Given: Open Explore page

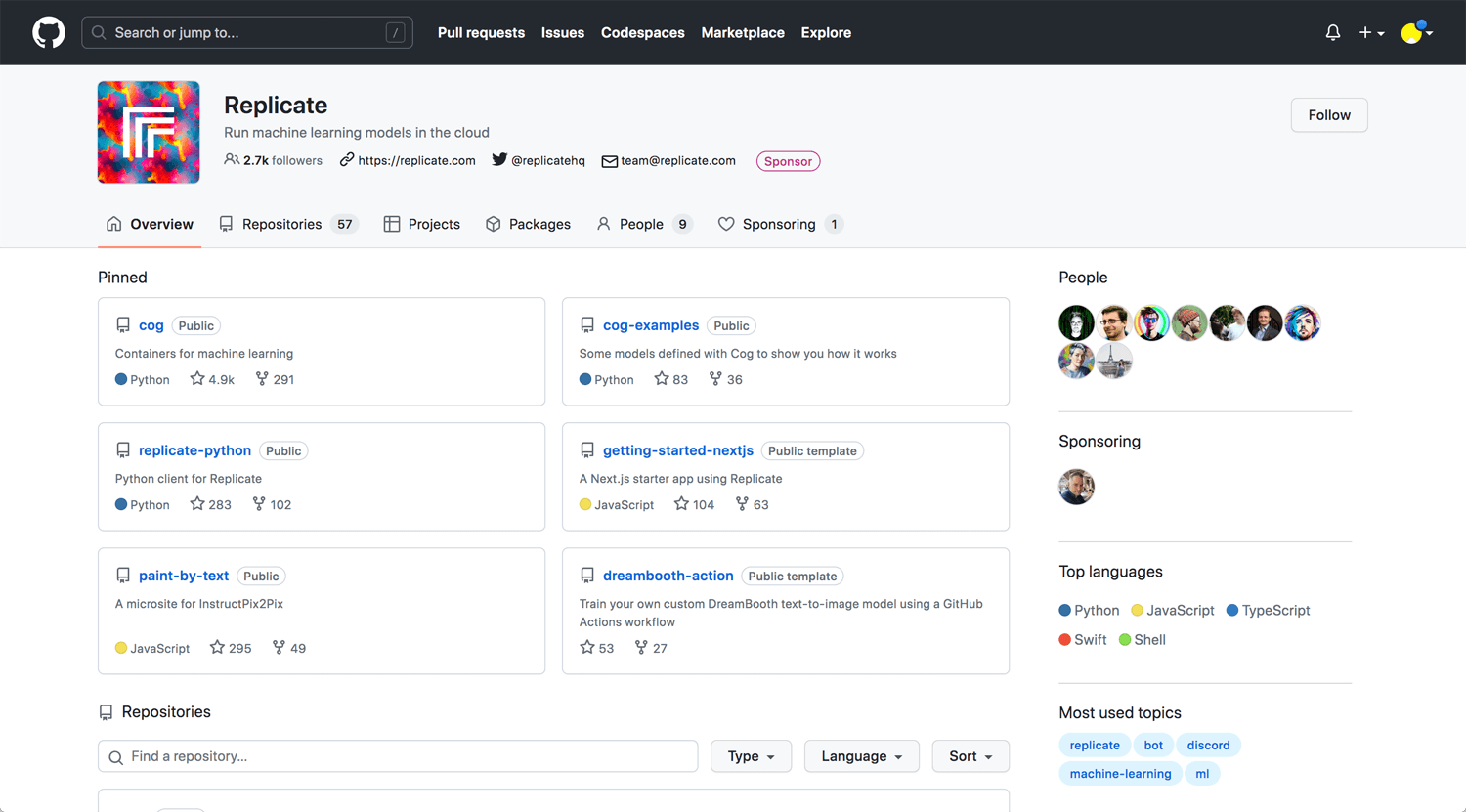Looking at the screenshot, I should pos(826,32).
